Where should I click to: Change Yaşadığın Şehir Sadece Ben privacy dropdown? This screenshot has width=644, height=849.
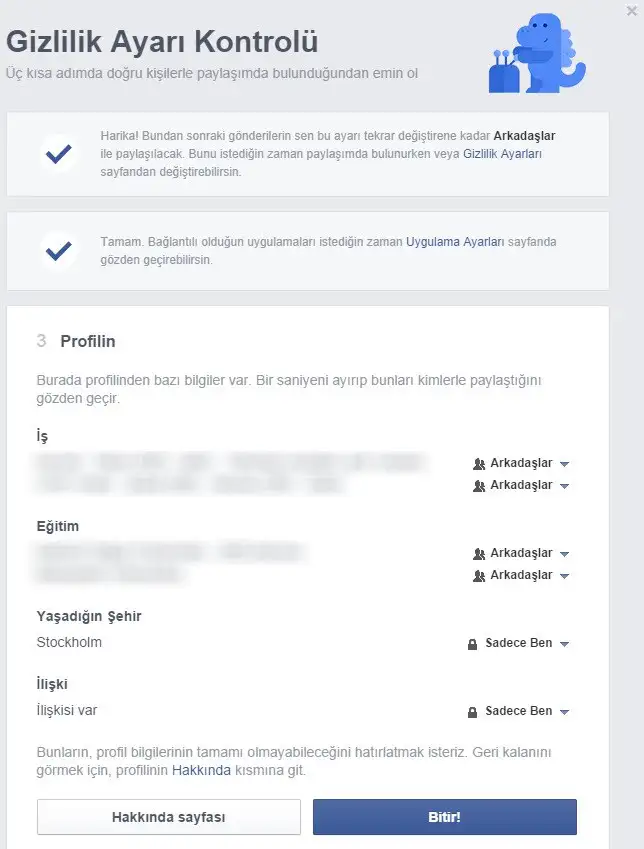(518, 643)
